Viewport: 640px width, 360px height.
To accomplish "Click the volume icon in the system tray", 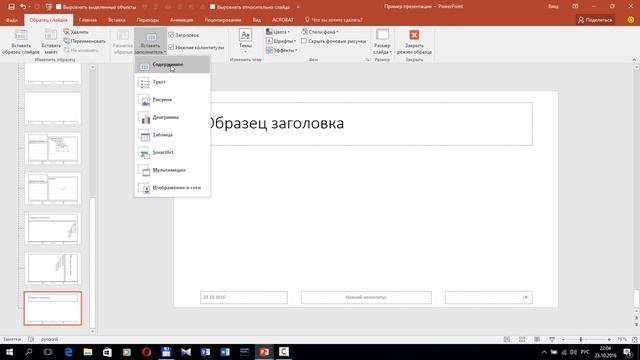I will point(573,352).
